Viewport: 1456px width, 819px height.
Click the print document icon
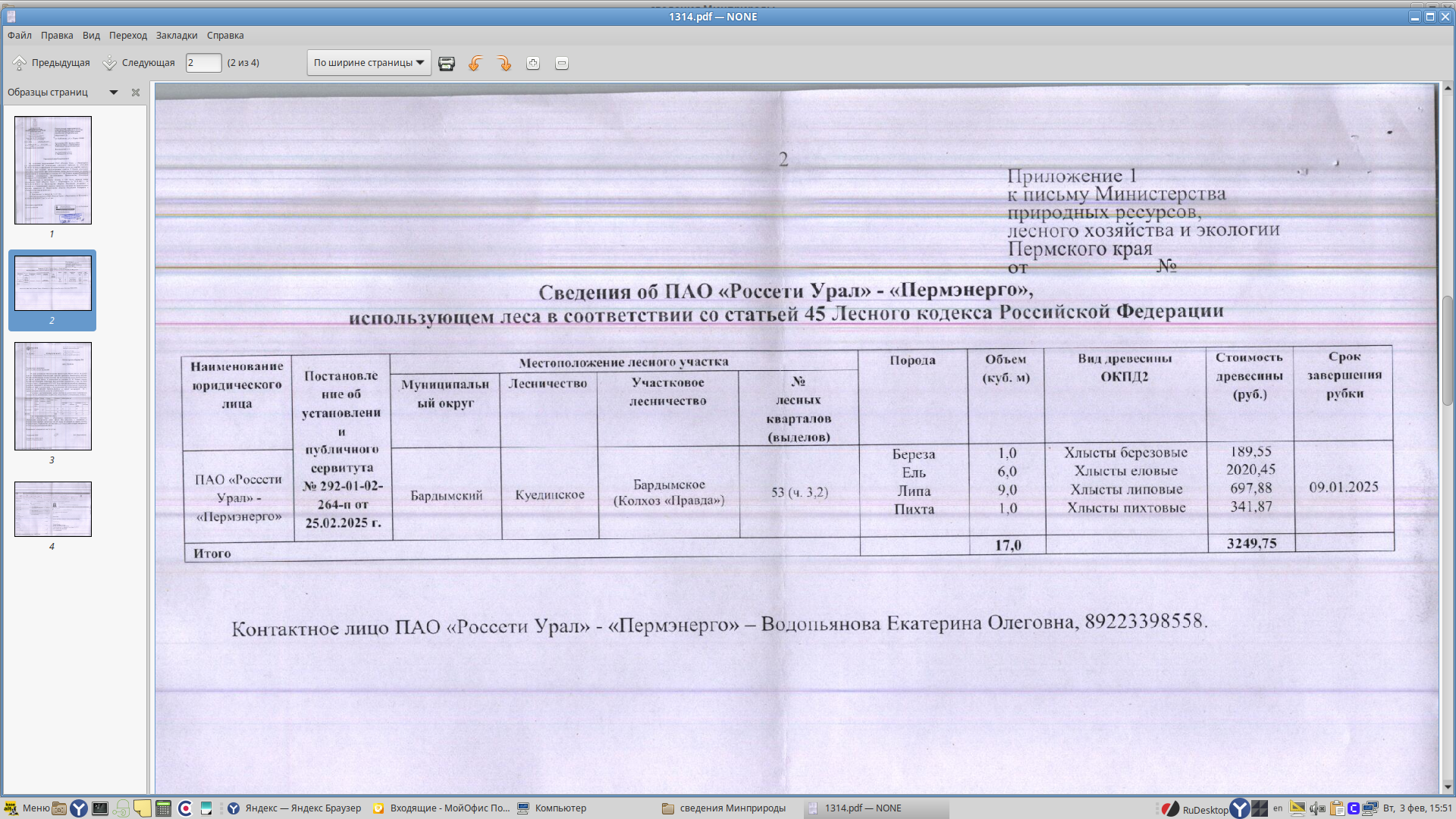tap(447, 64)
